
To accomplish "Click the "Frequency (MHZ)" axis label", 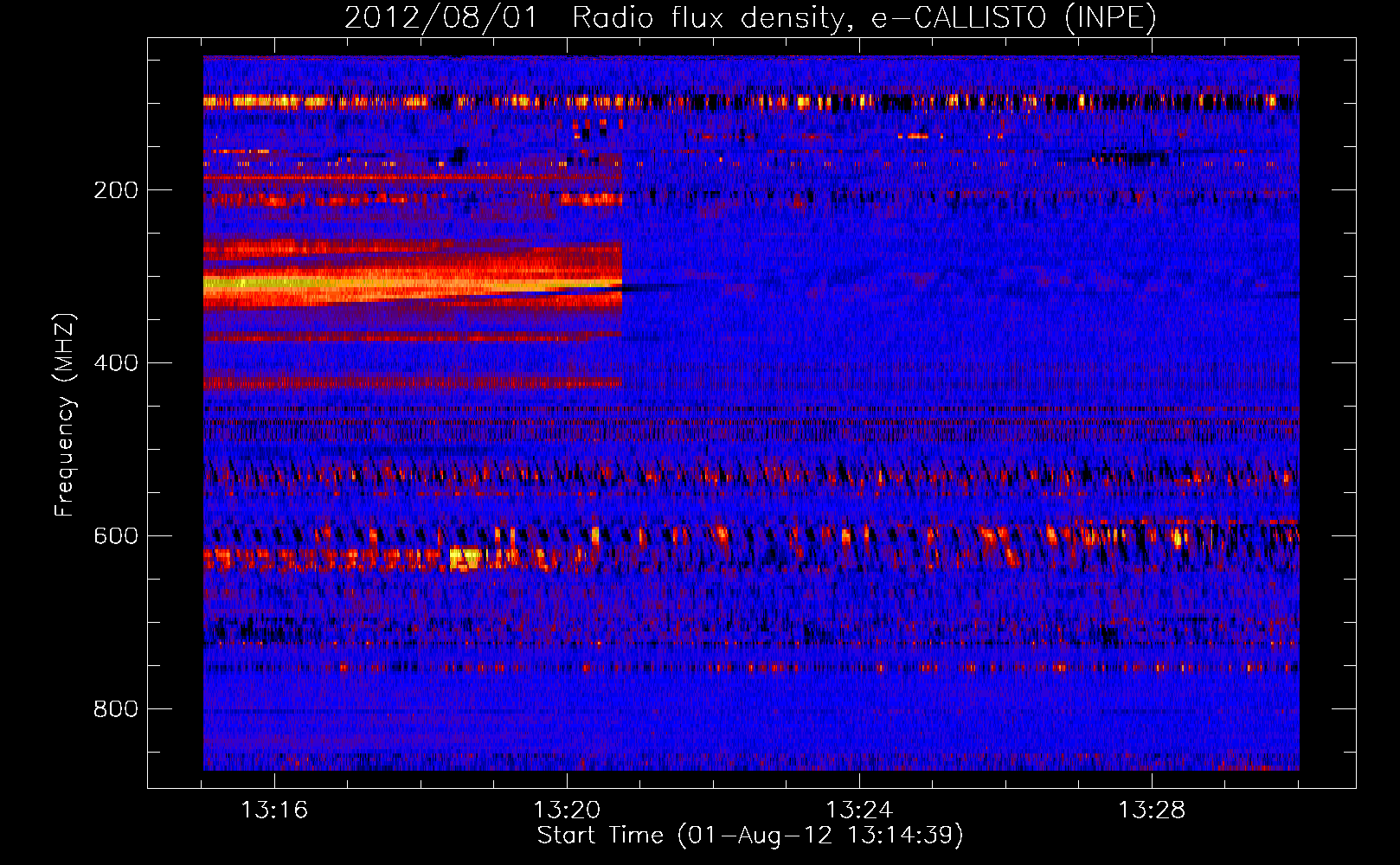I will click(64, 415).
